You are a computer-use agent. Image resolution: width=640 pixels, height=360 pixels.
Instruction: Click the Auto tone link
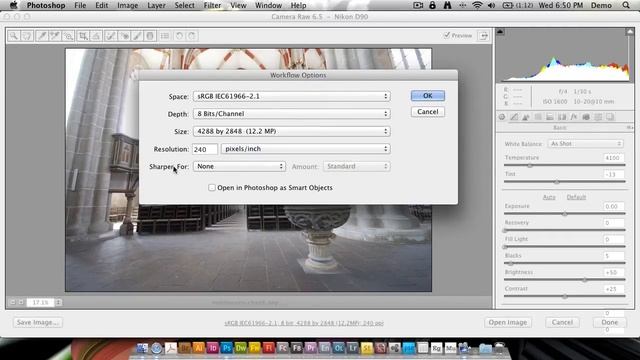(x=549, y=197)
